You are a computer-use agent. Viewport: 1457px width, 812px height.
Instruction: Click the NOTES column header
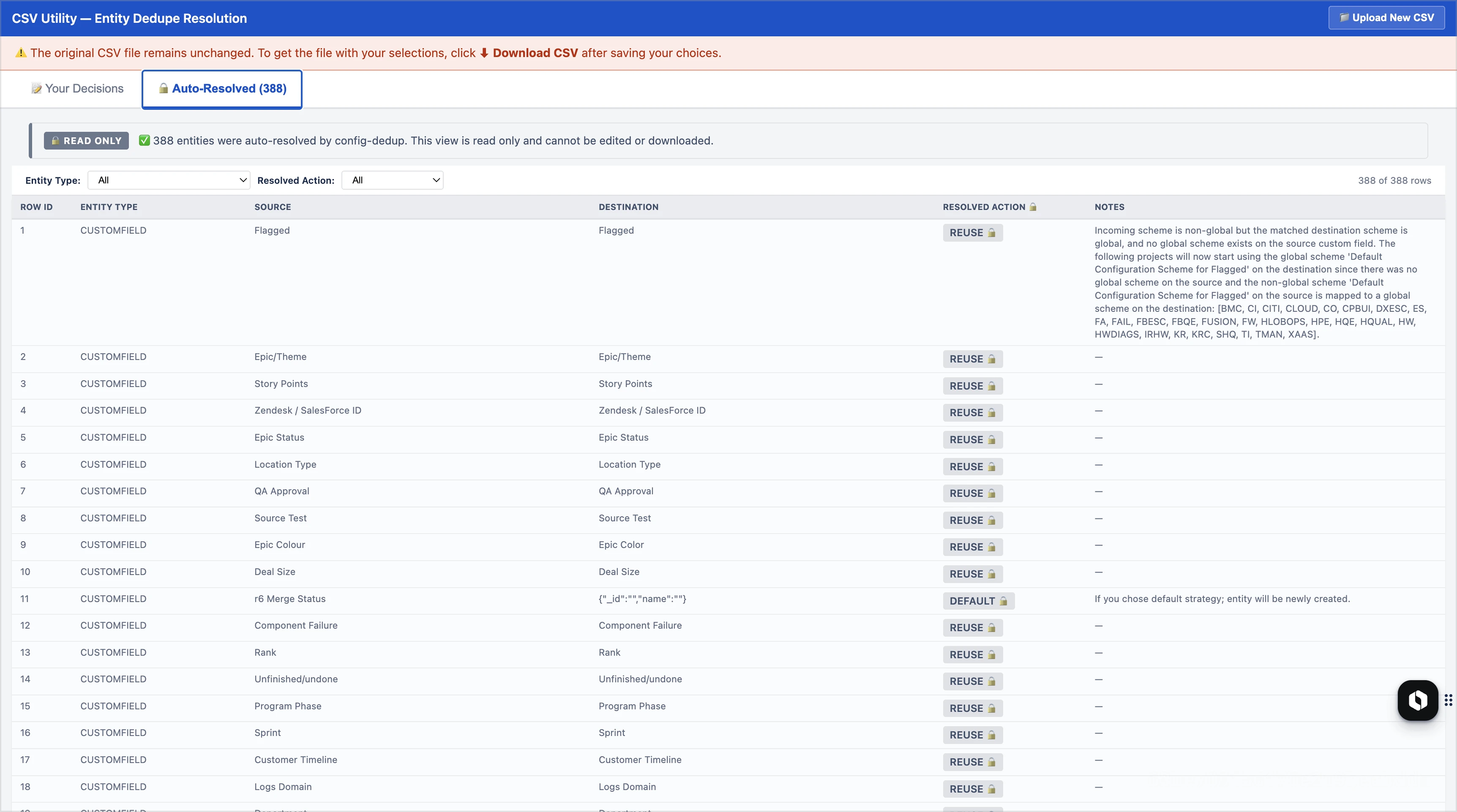[1109, 207]
